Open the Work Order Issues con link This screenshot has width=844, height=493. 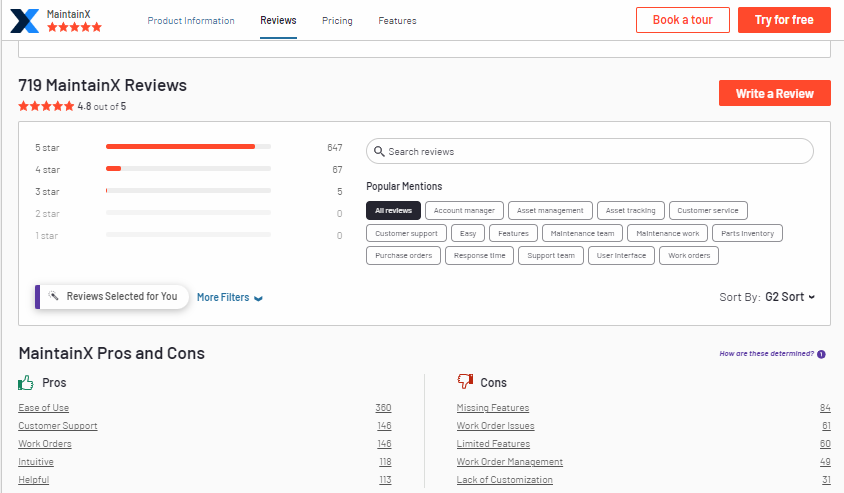pyautogui.click(x=496, y=426)
